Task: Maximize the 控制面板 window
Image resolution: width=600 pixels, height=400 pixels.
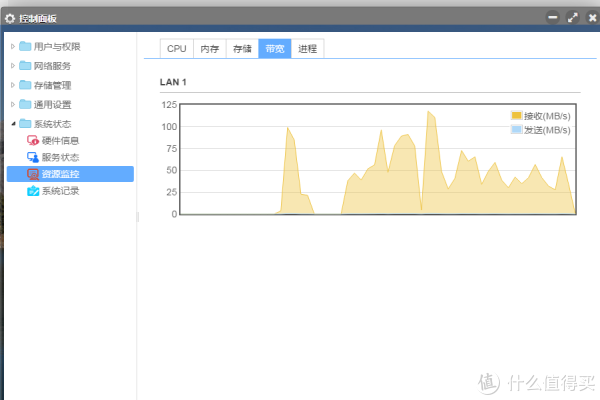Action: (x=572, y=17)
